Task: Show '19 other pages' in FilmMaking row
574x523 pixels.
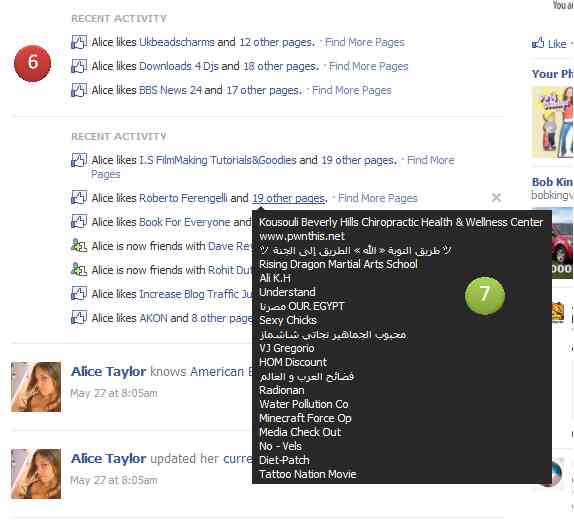Action: (359, 160)
